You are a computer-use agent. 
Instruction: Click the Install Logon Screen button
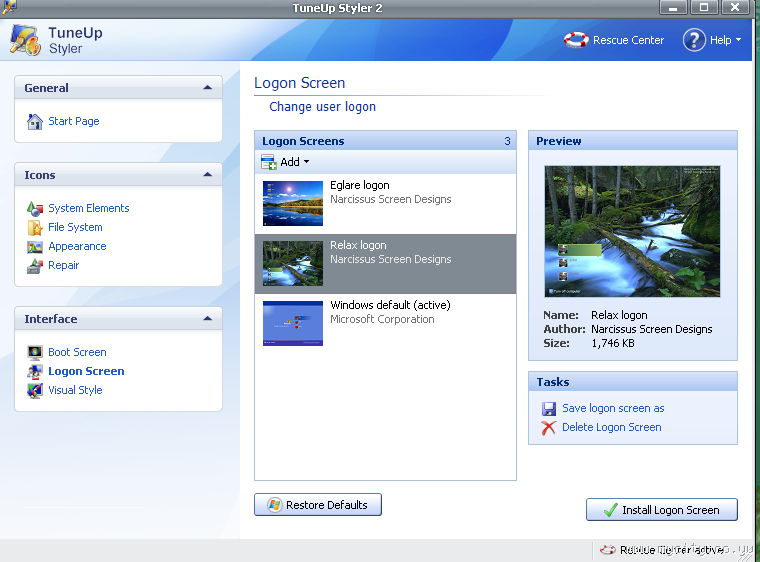[662, 510]
